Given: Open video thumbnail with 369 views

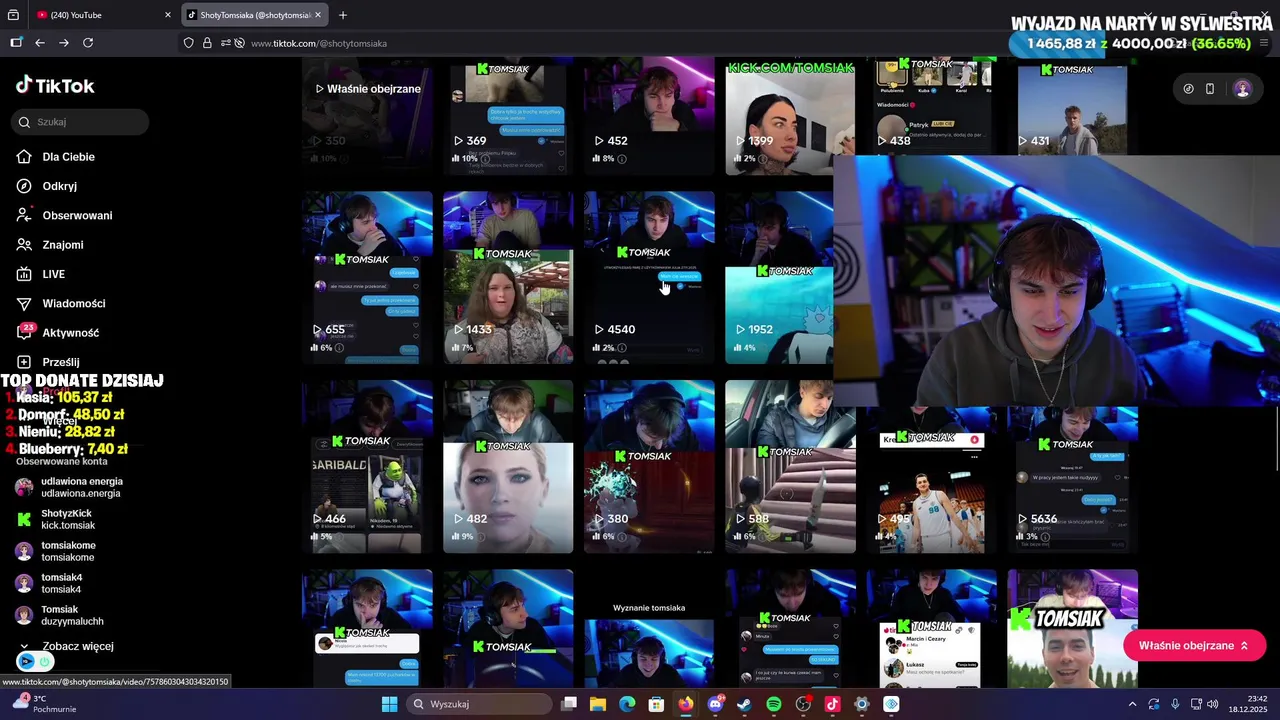Looking at the screenshot, I should click(508, 116).
